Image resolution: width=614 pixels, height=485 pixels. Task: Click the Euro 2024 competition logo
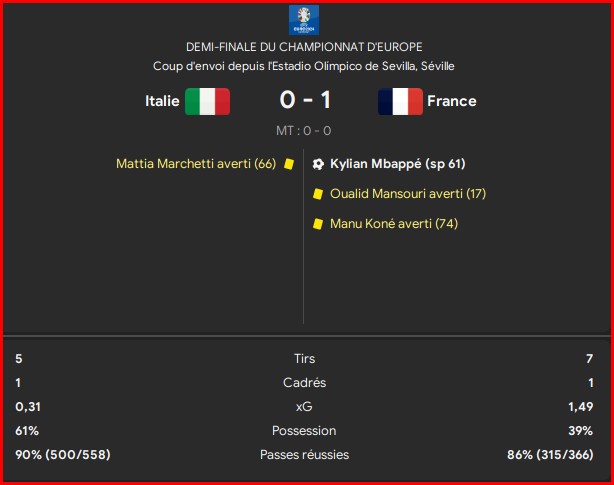(x=303, y=20)
